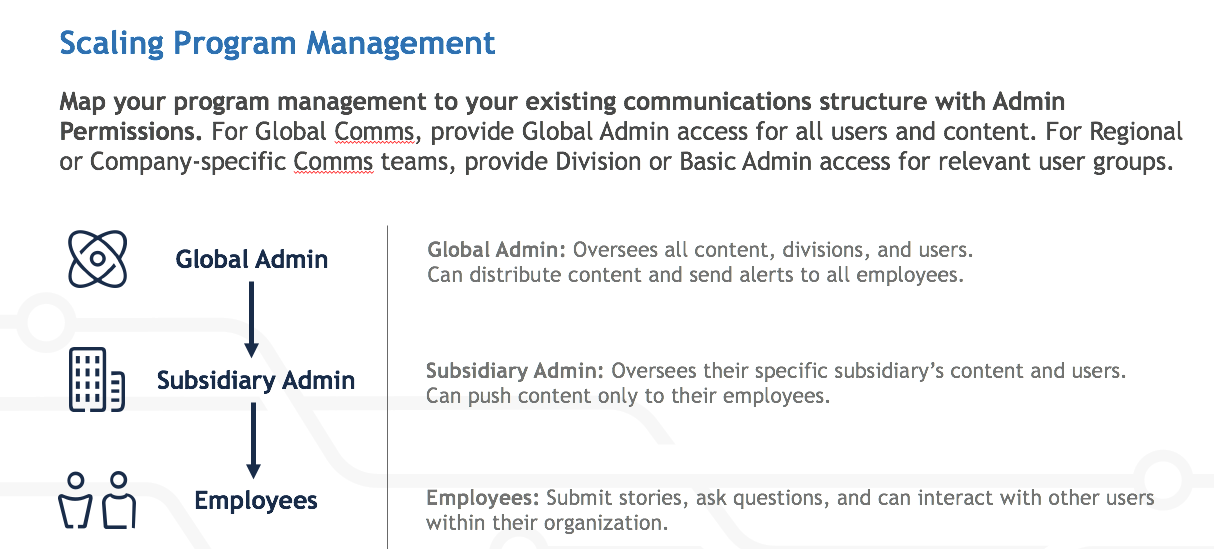Click the arrow pointing to Employees
The width and height of the screenshot is (1214, 549).
point(253,441)
